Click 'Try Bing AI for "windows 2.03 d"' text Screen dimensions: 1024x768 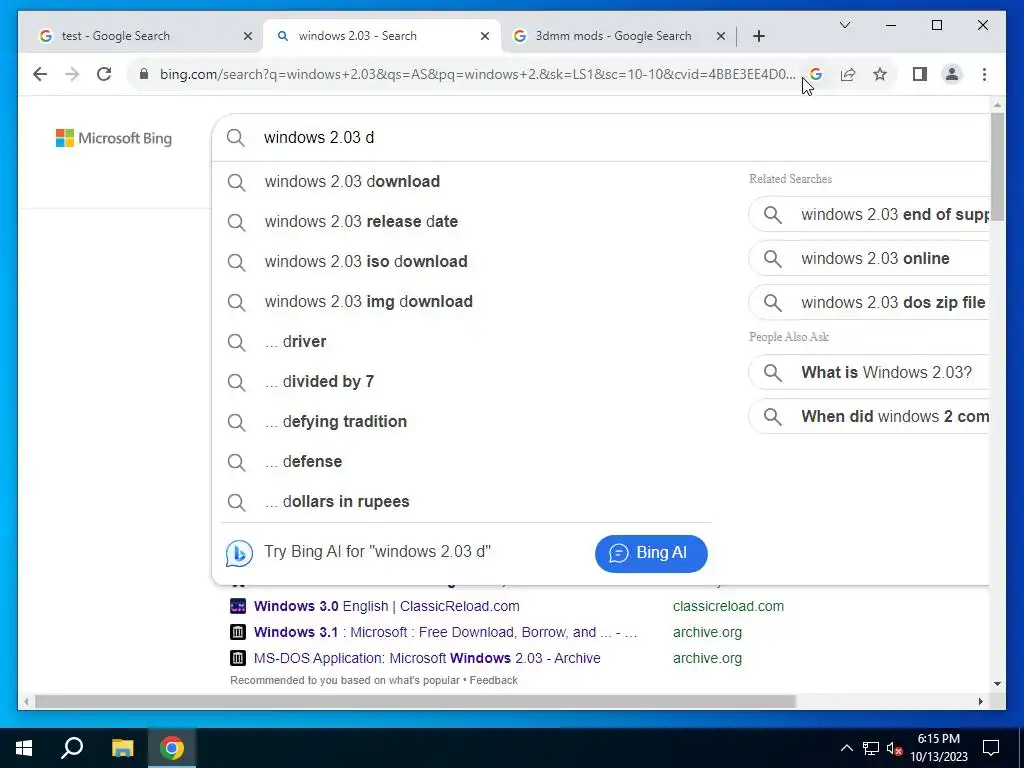[377, 551]
